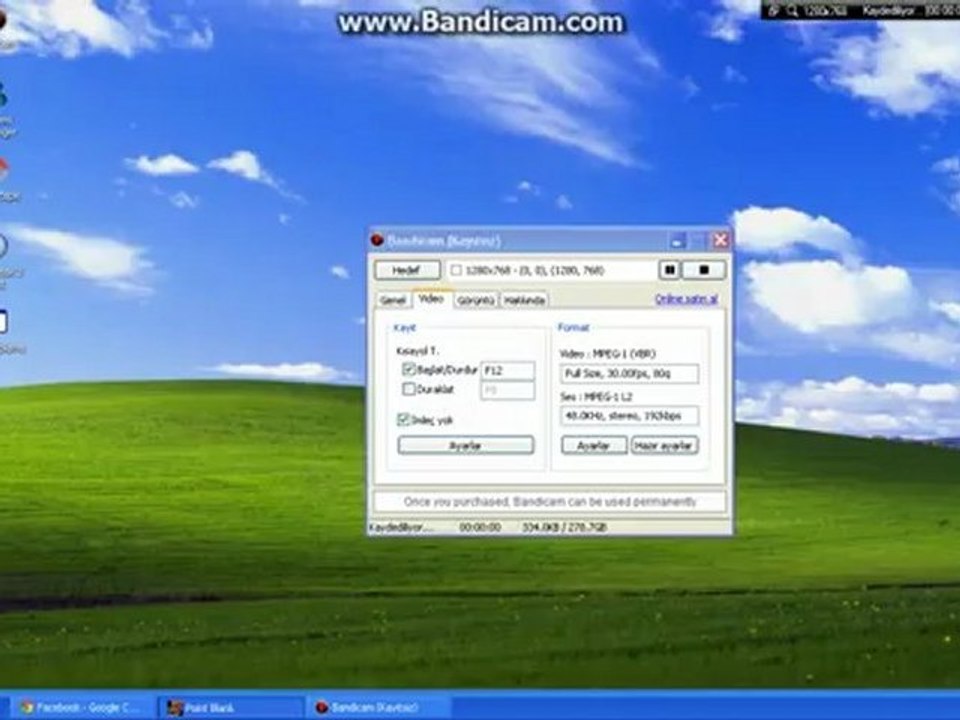Select the Video tab
The width and height of the screenshot is (960, 720).
coord(431,299)
